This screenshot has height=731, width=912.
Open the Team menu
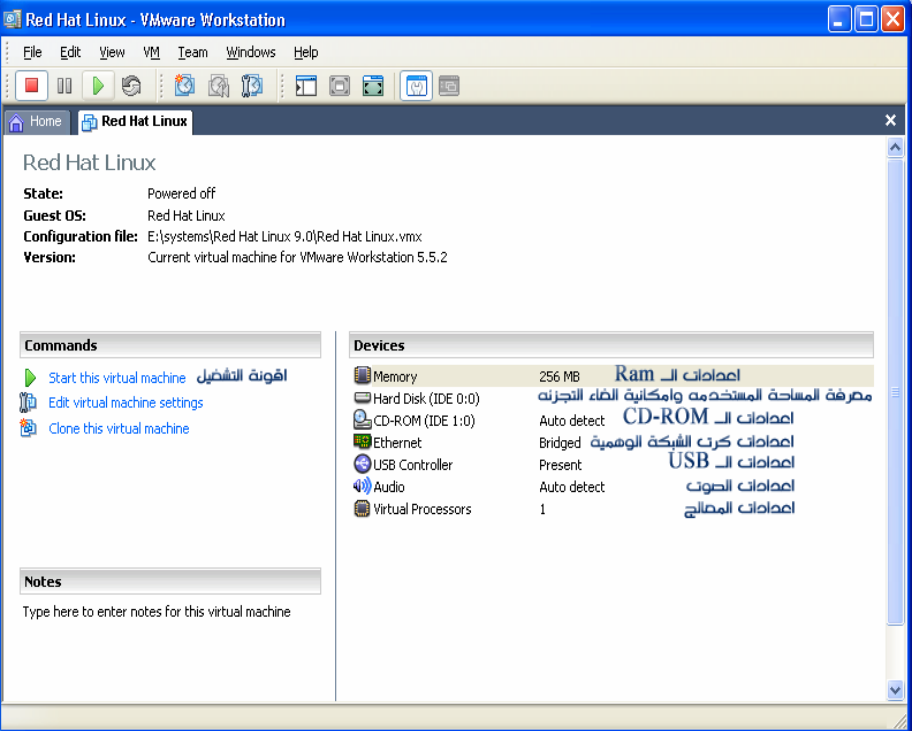[x=193, y=52]
